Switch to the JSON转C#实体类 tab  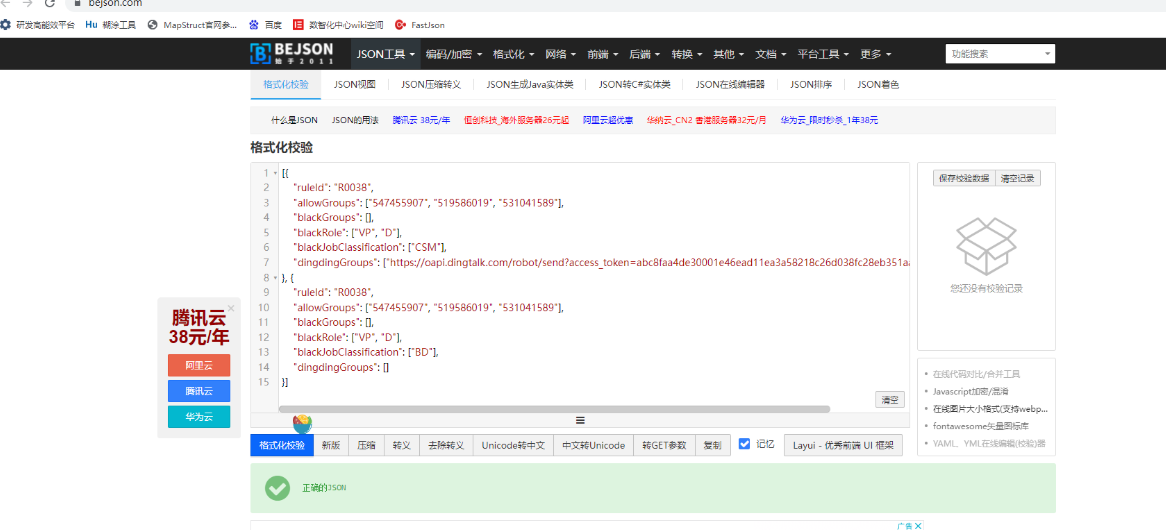(634, 85)
